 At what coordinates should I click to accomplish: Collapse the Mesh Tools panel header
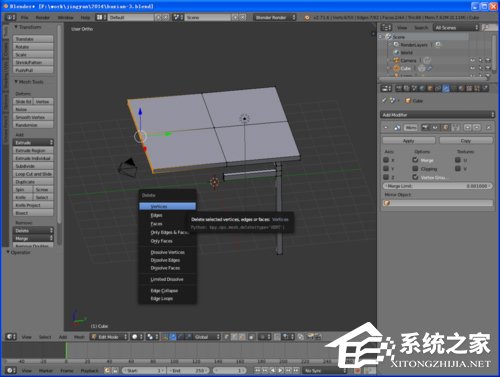[29, 82]
